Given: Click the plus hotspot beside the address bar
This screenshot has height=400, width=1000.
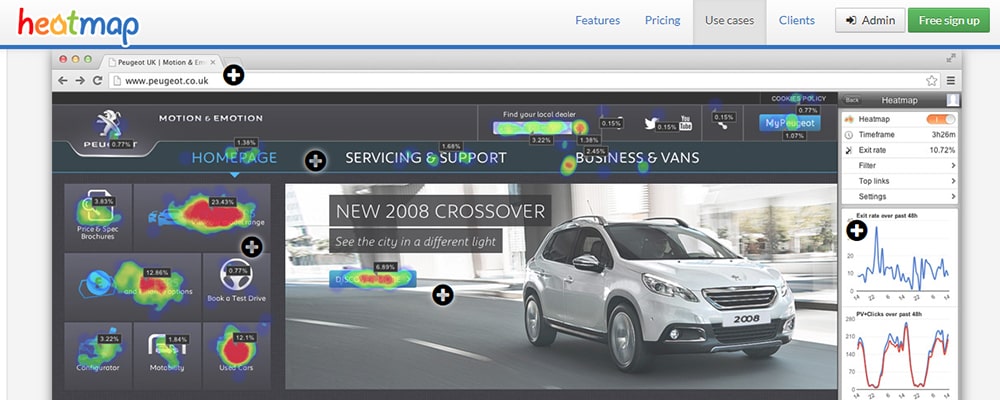Looking at the screenshot, I should 233,75.
